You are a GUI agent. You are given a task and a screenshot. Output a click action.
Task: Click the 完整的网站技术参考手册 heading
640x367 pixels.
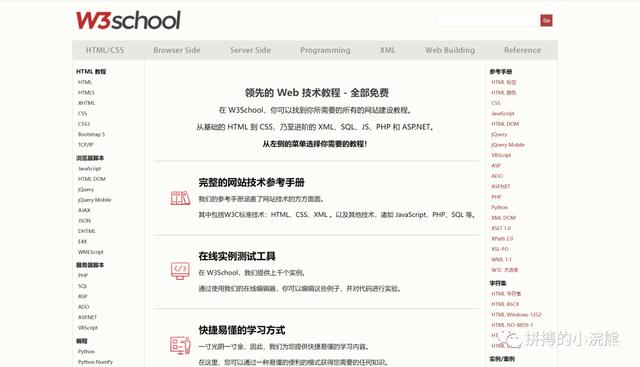[x=251, y=182]
